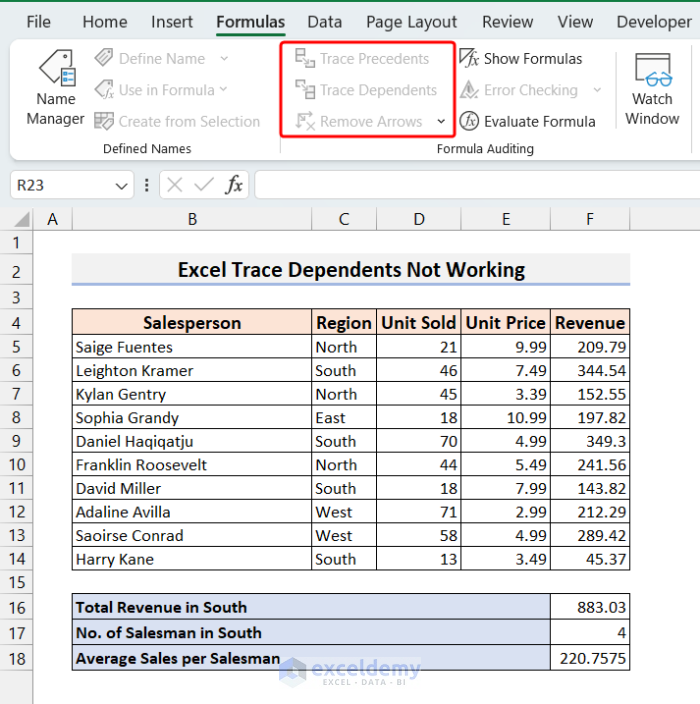This screenshot has height=704, width=700.
Task: Click the title cell 'Excel Trace Dependents Not Working'
Action: point(351,270)
